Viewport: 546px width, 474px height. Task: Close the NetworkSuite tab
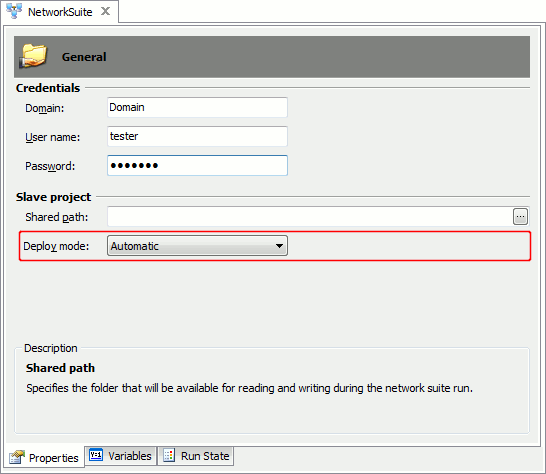click(106, 11)
